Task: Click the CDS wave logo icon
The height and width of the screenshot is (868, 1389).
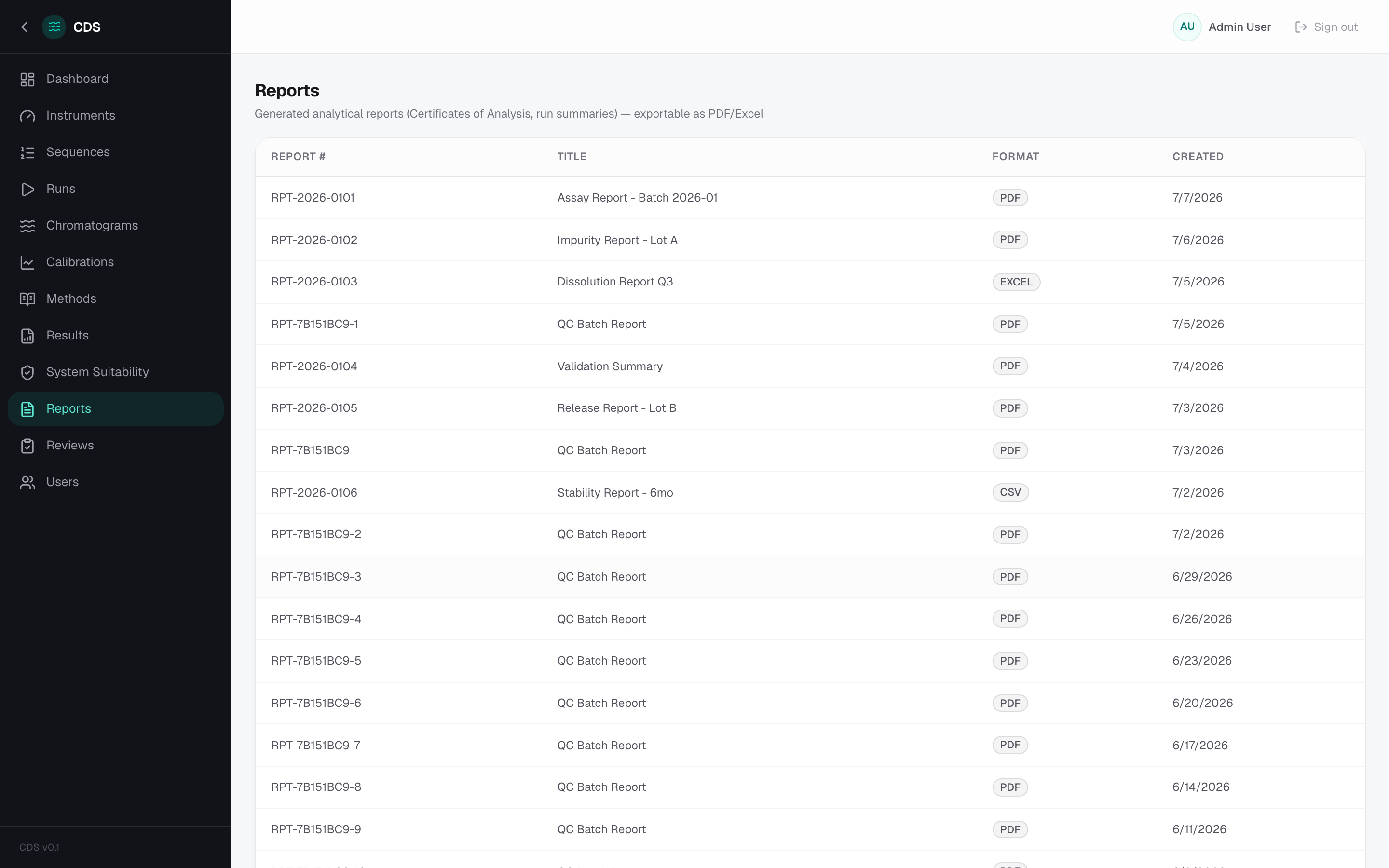Action: click(54, 27)
